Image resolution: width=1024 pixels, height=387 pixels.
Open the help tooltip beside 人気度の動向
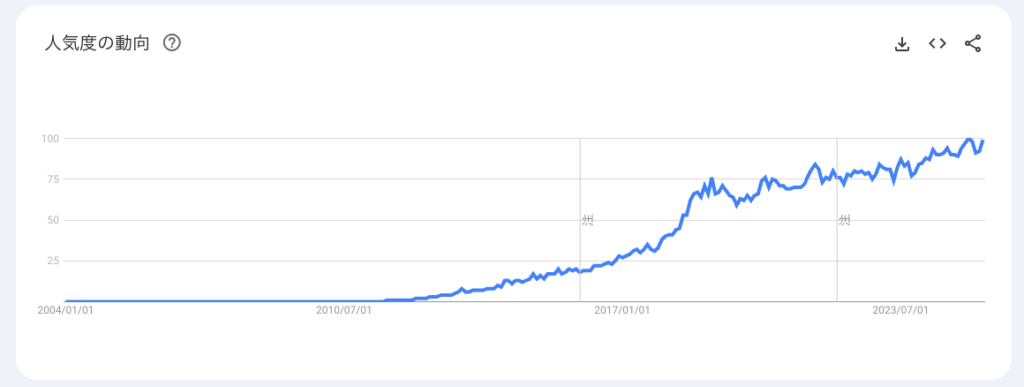[172, 43]
